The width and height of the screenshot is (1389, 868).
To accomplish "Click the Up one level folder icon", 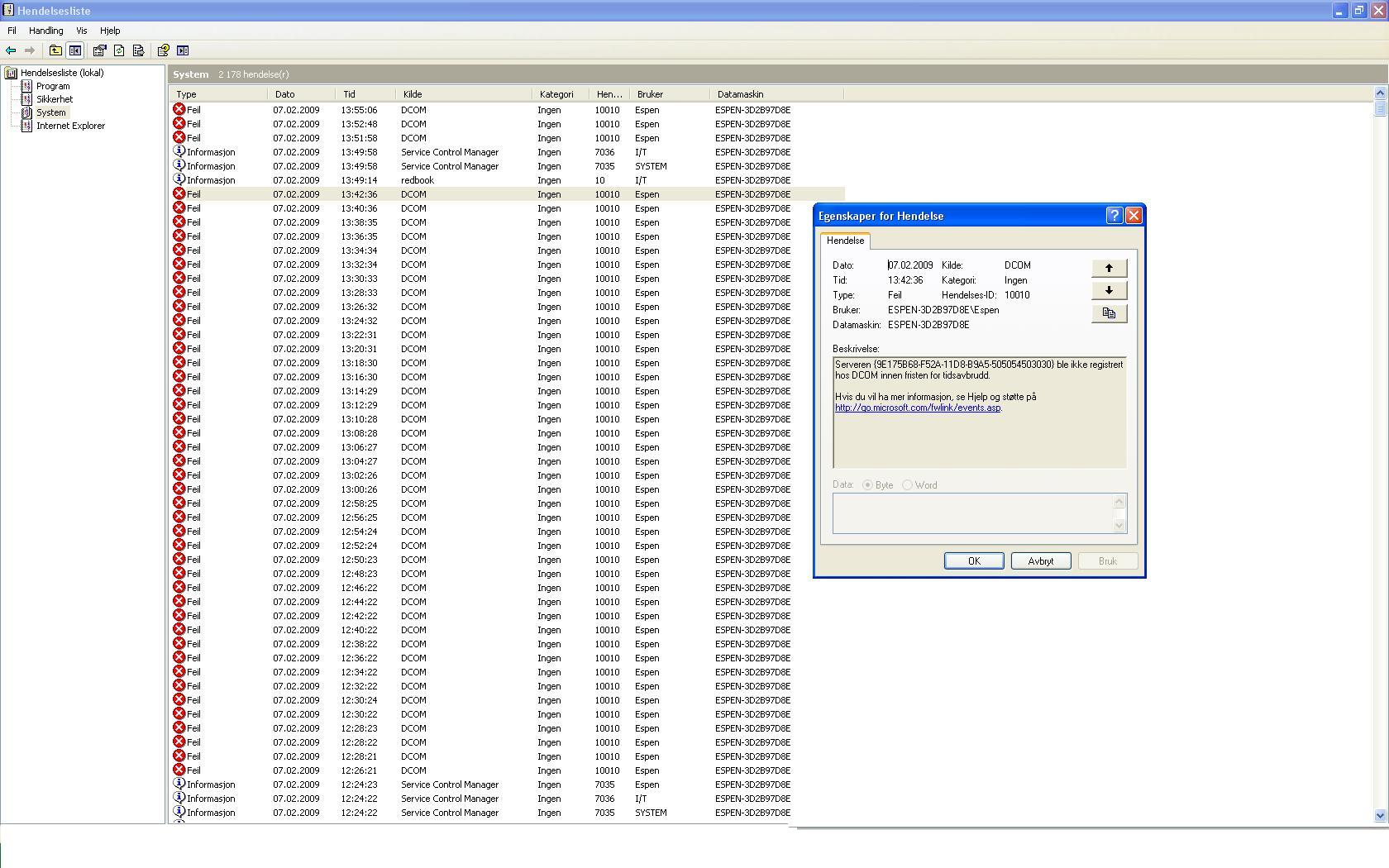I will tap(55, 50).
